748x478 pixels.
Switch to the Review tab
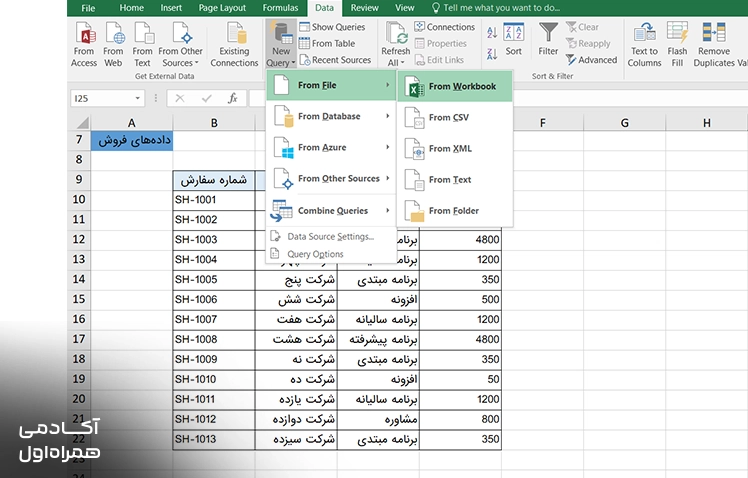click(x=364, y=8)
